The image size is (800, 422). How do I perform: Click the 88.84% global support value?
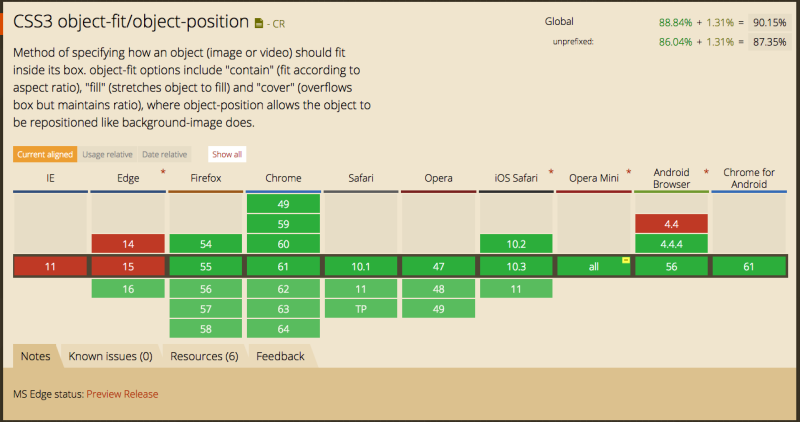(x=675, y=22)
